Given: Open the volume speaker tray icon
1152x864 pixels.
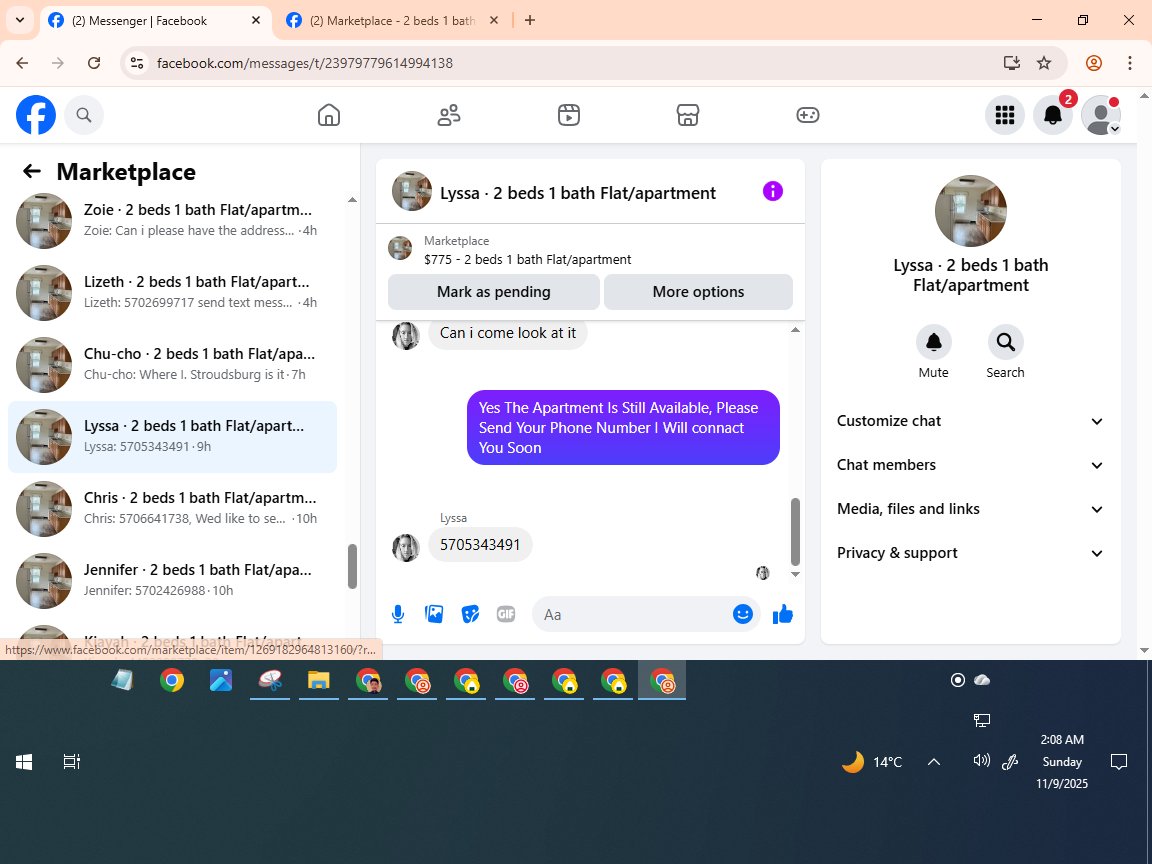Looking at the screenshot, I should [981, 761].
